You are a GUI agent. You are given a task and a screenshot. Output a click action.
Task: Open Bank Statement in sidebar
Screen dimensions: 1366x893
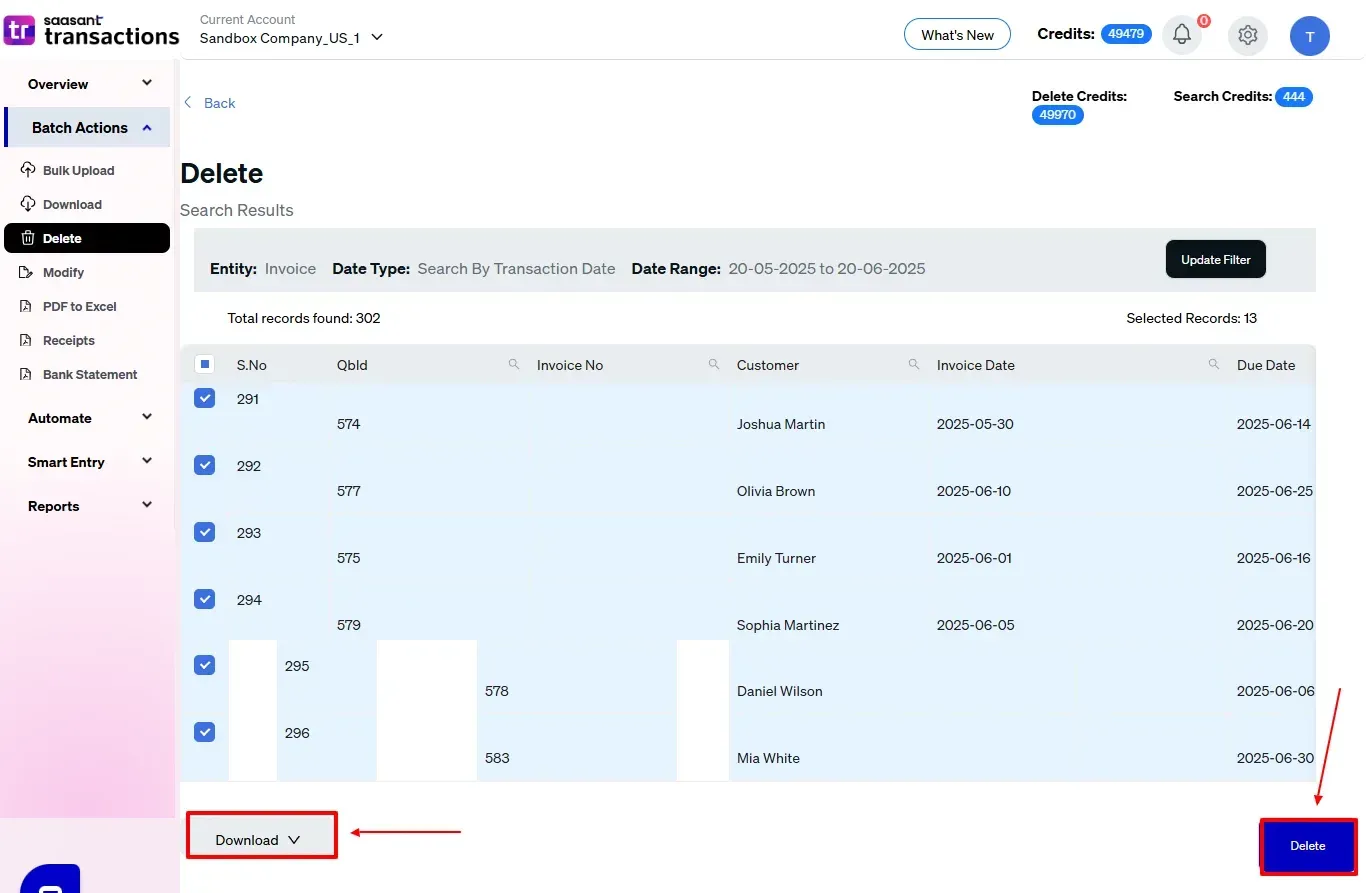point(90,374)
